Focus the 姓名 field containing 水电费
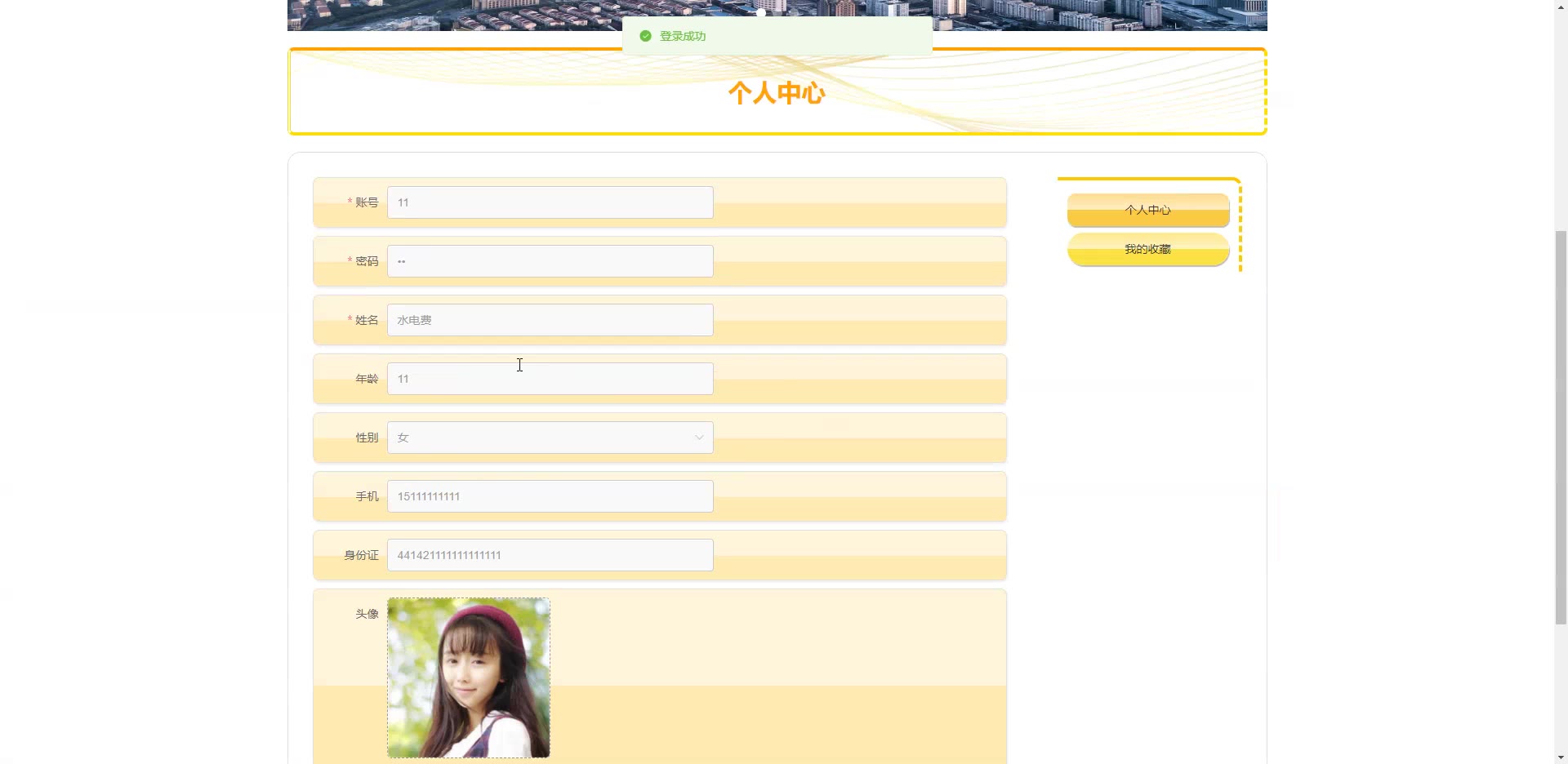Viewport: 1568px width, 764px height. (x=550, y=320)
